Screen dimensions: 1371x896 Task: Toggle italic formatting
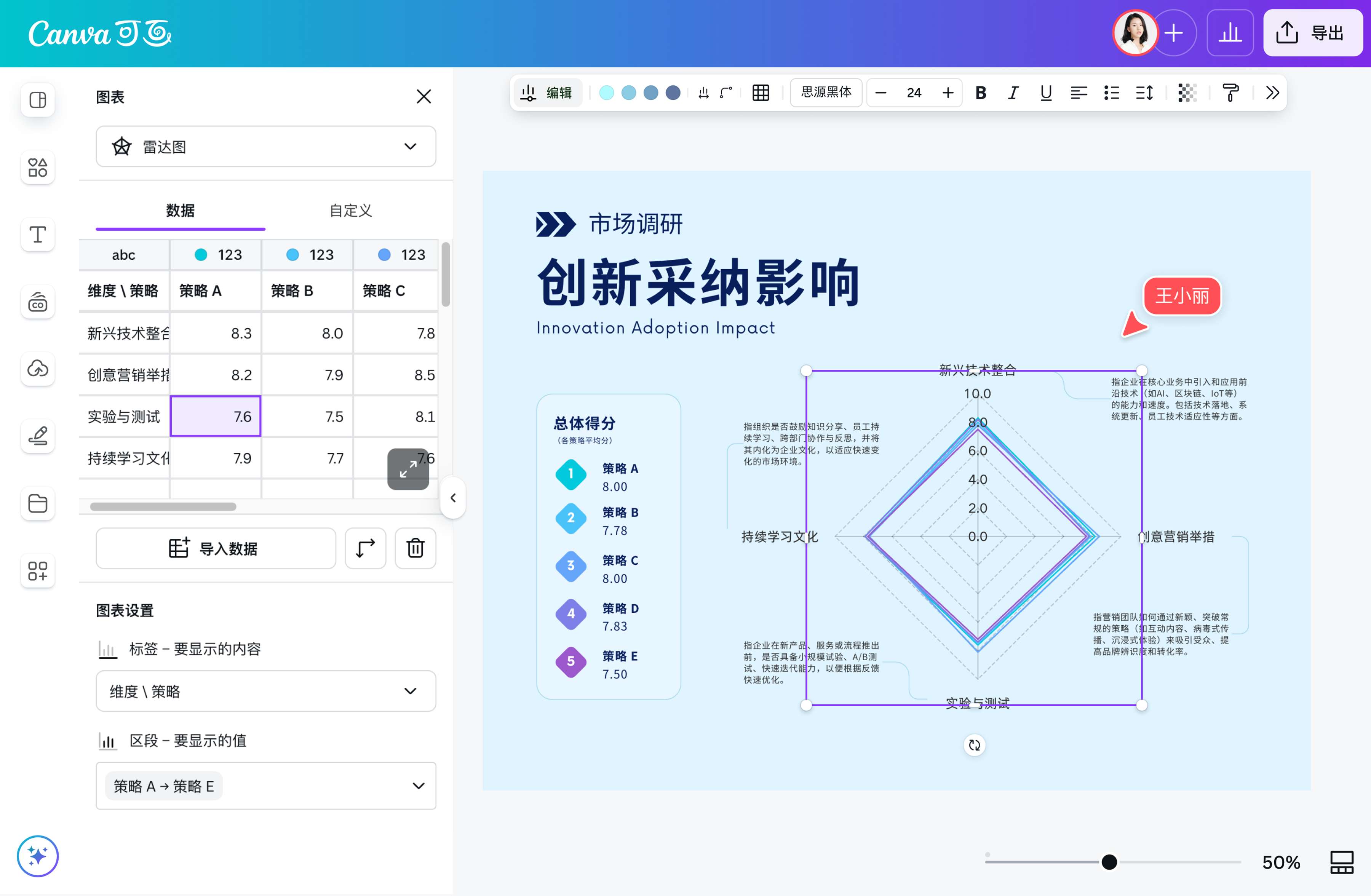(x=1013, y=93)
